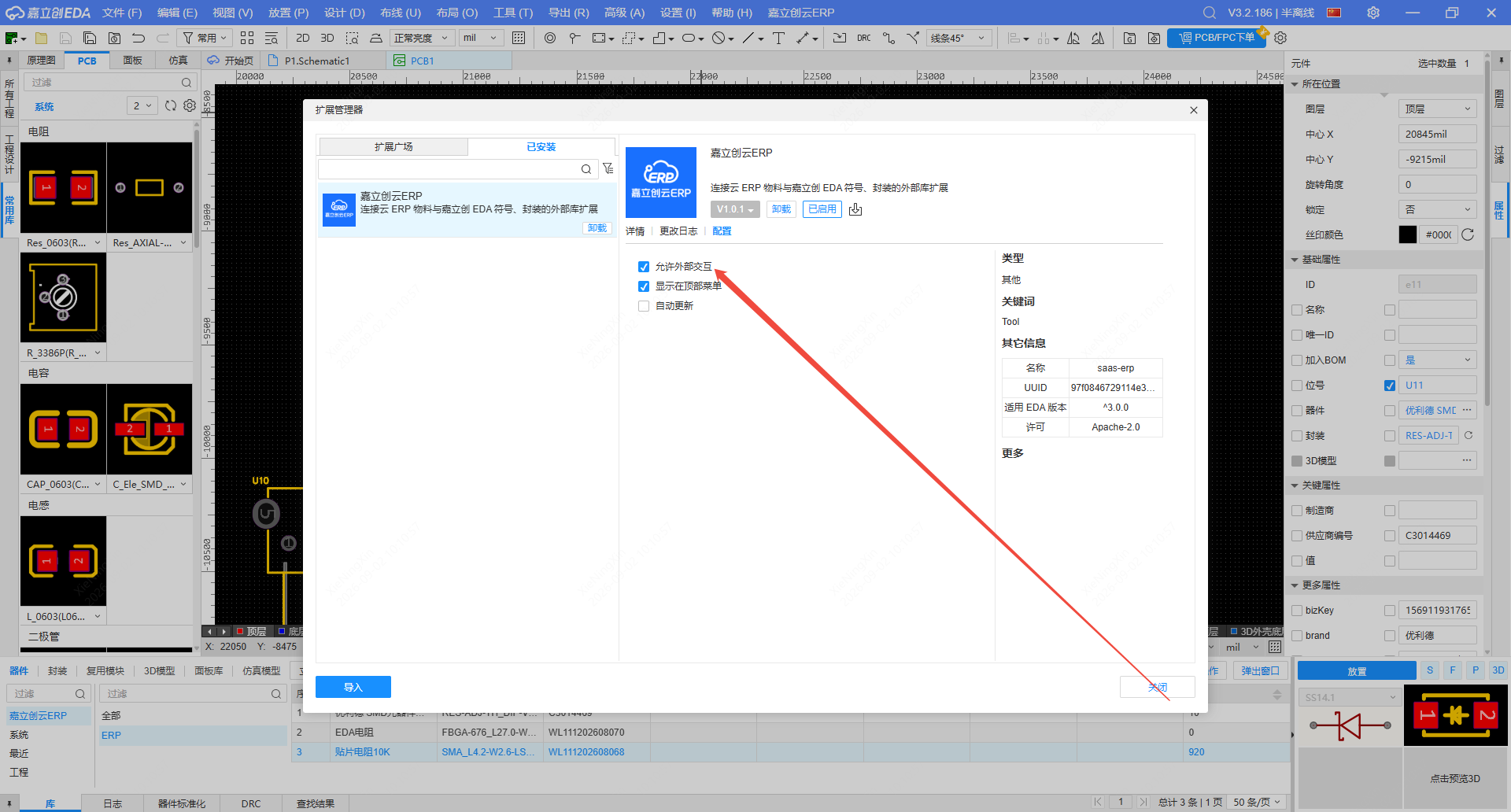
Task: Click the 中心 X value field
Action: click(x=1437, y=134)
